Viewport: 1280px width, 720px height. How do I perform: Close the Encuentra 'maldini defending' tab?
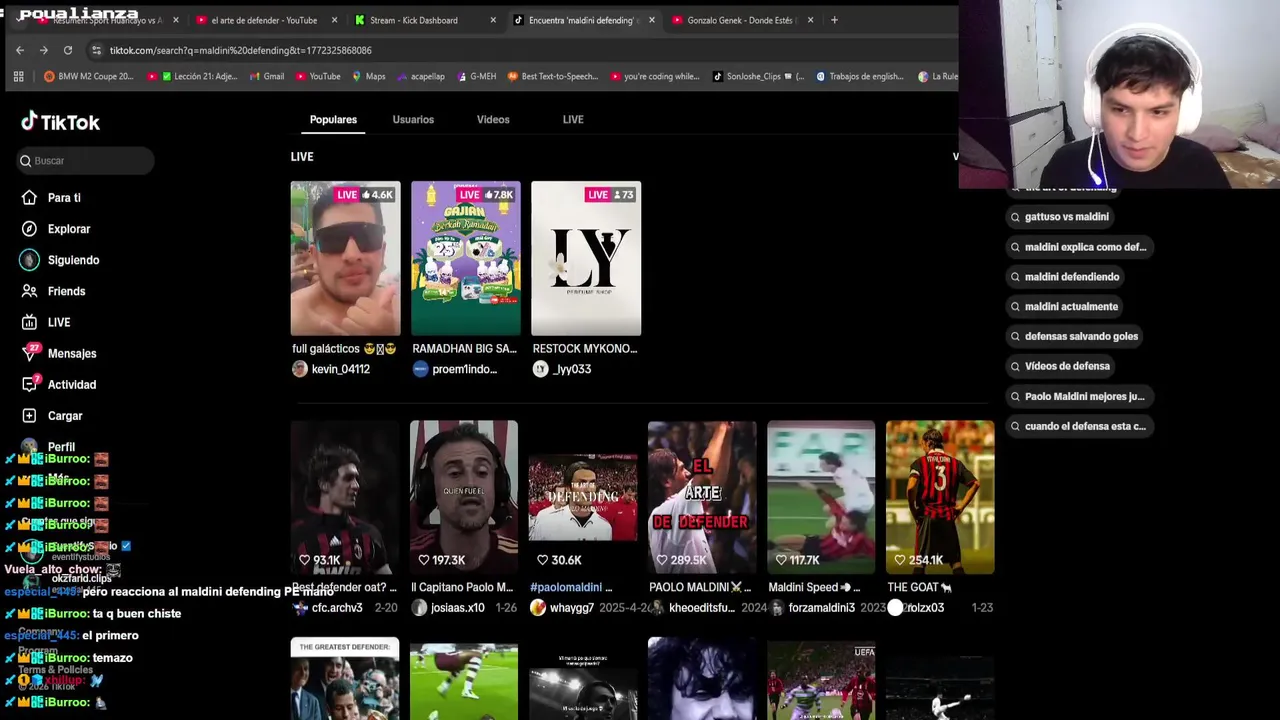652,20
